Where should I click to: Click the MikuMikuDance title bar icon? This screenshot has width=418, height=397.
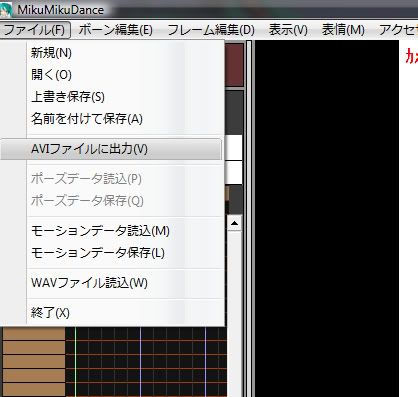click(6, 9)
